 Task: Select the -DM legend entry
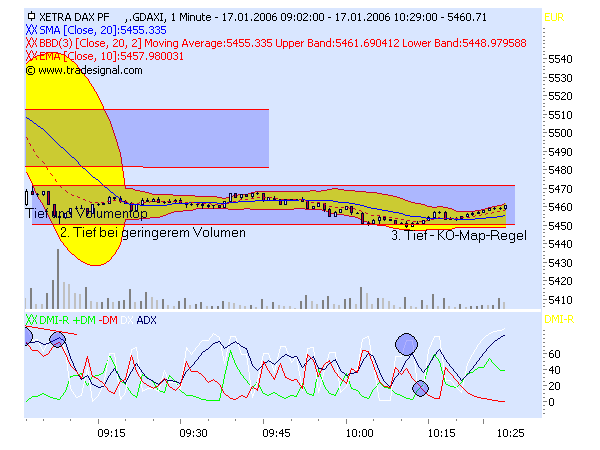coord(108,320)
